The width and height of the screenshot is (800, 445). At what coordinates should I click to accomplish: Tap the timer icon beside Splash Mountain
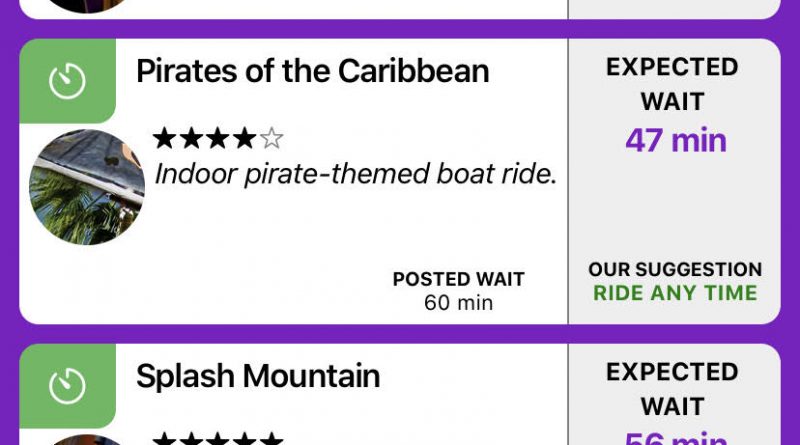(x=67, y=386)
